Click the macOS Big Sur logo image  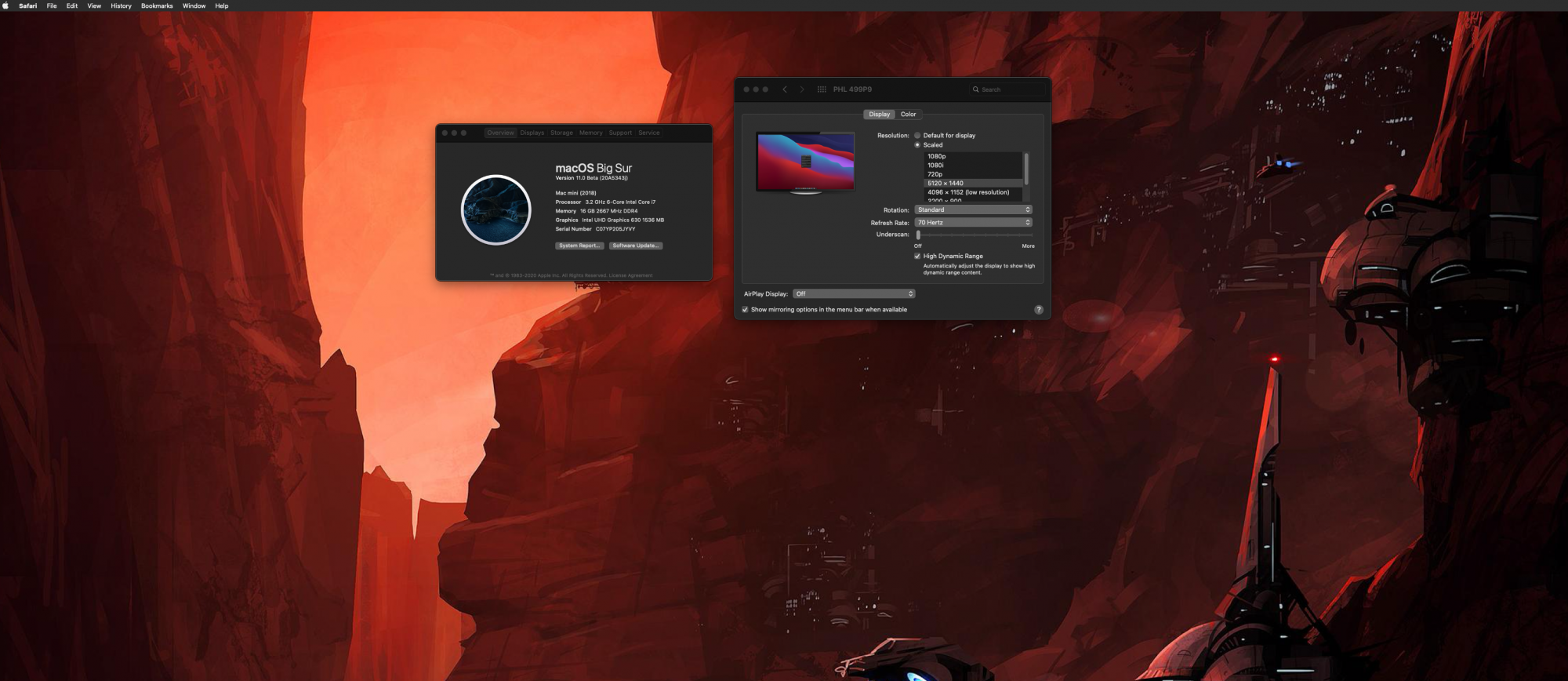point(496,209)
